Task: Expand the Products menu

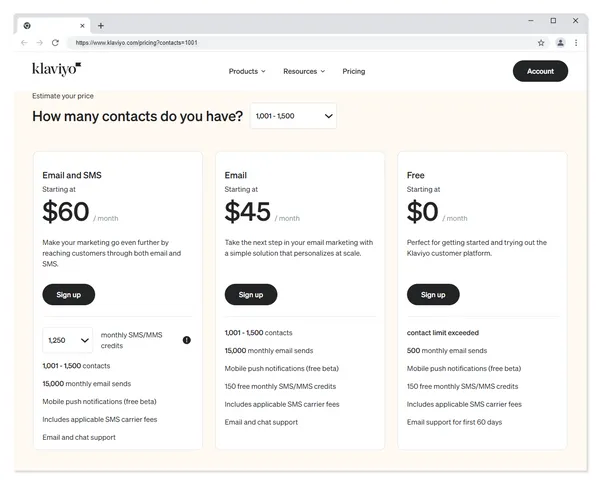Action: pos(247,71)
